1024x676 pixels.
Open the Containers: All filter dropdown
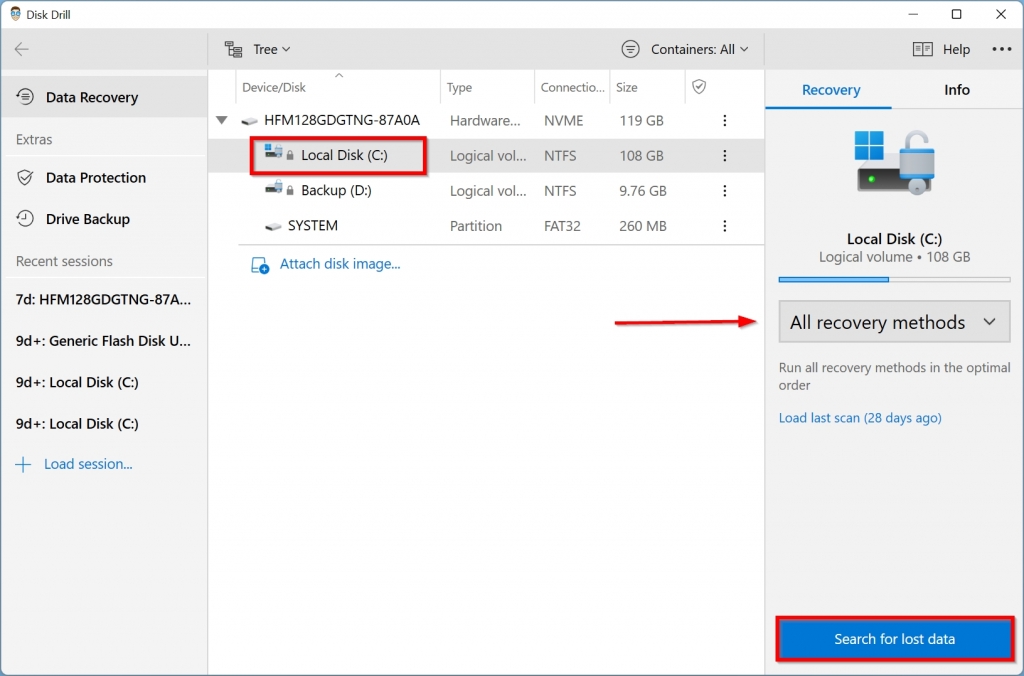click(686, 49)
